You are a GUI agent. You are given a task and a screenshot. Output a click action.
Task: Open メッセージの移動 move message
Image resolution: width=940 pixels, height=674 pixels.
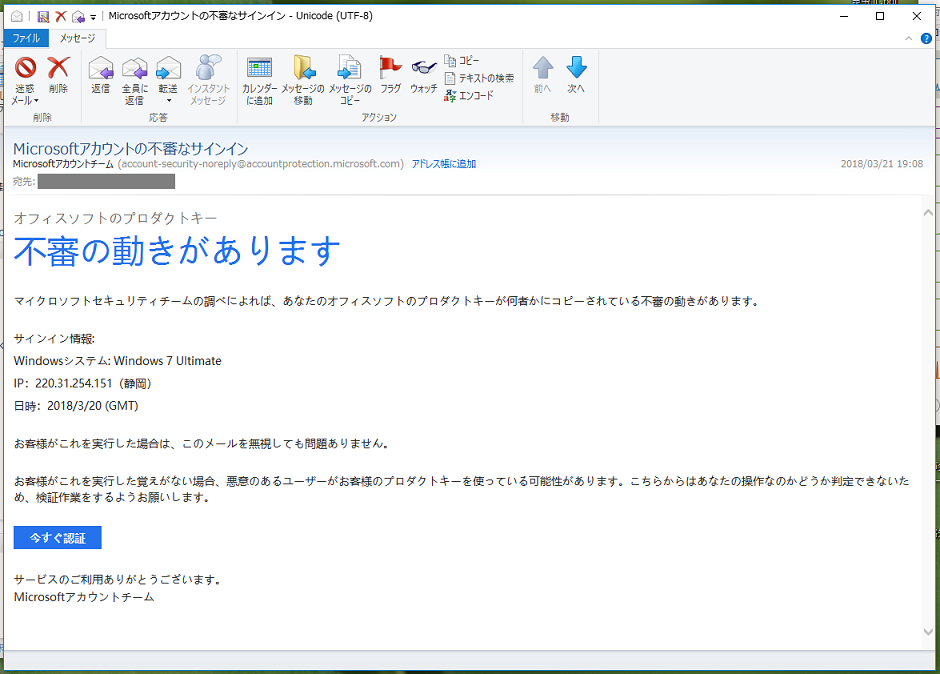pos(303,81)
